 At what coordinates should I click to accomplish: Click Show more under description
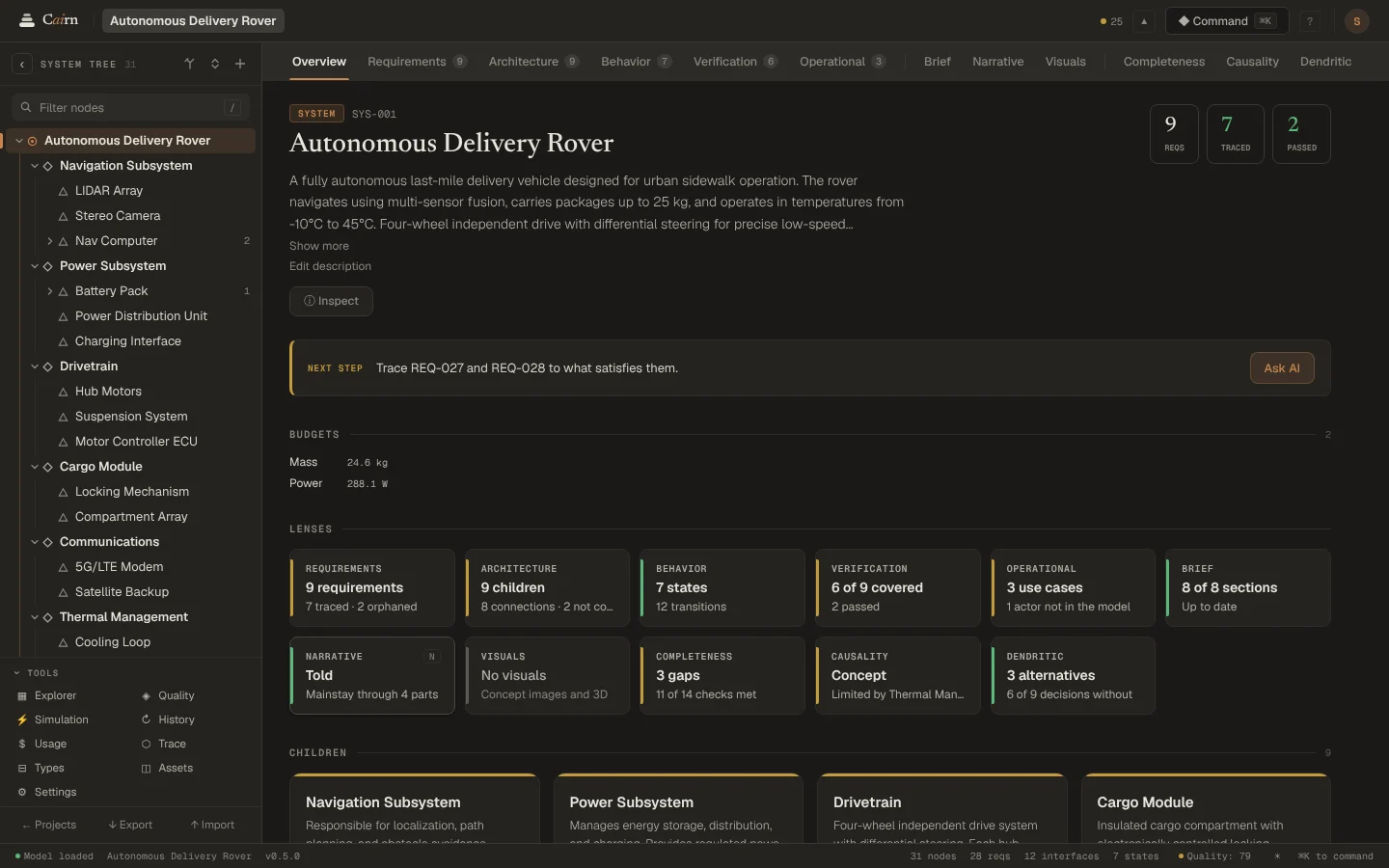319,246
